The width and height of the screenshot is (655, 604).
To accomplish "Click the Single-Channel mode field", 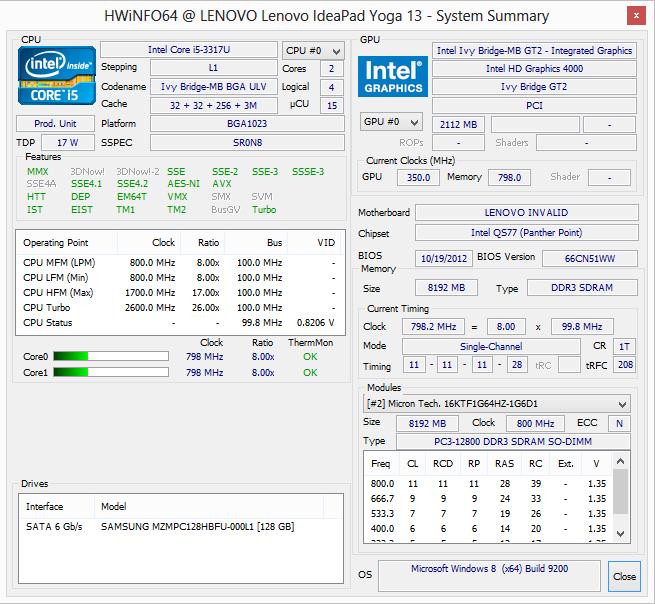I will pos(491,346).
